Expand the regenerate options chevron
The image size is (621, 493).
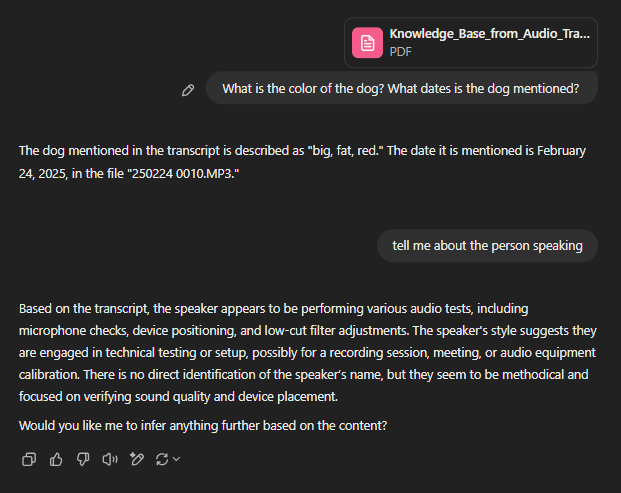[177, 459]
